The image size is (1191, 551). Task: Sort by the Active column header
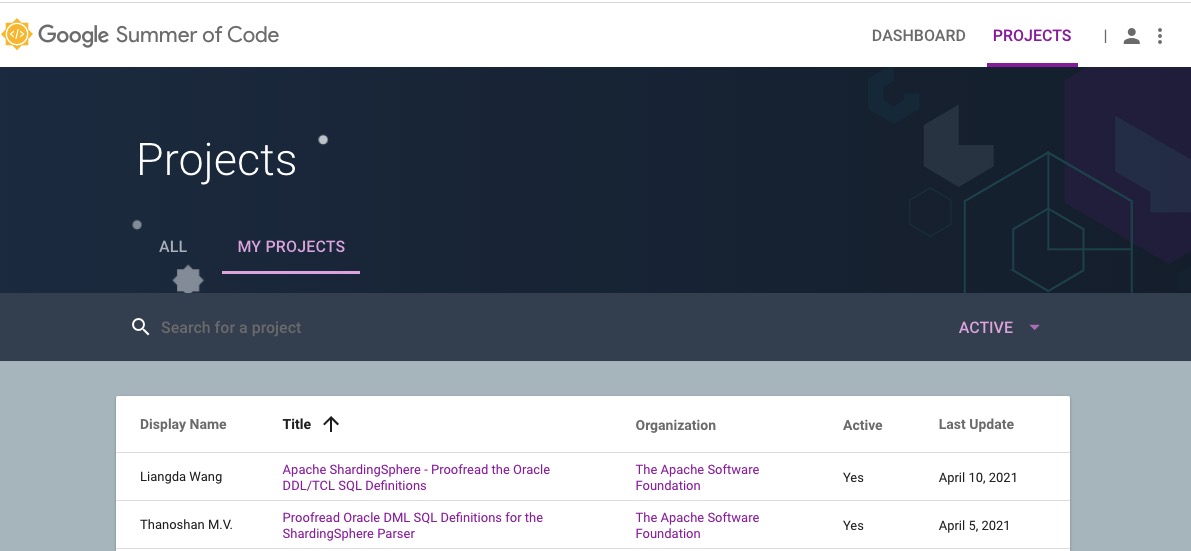[x=862, y=425]
